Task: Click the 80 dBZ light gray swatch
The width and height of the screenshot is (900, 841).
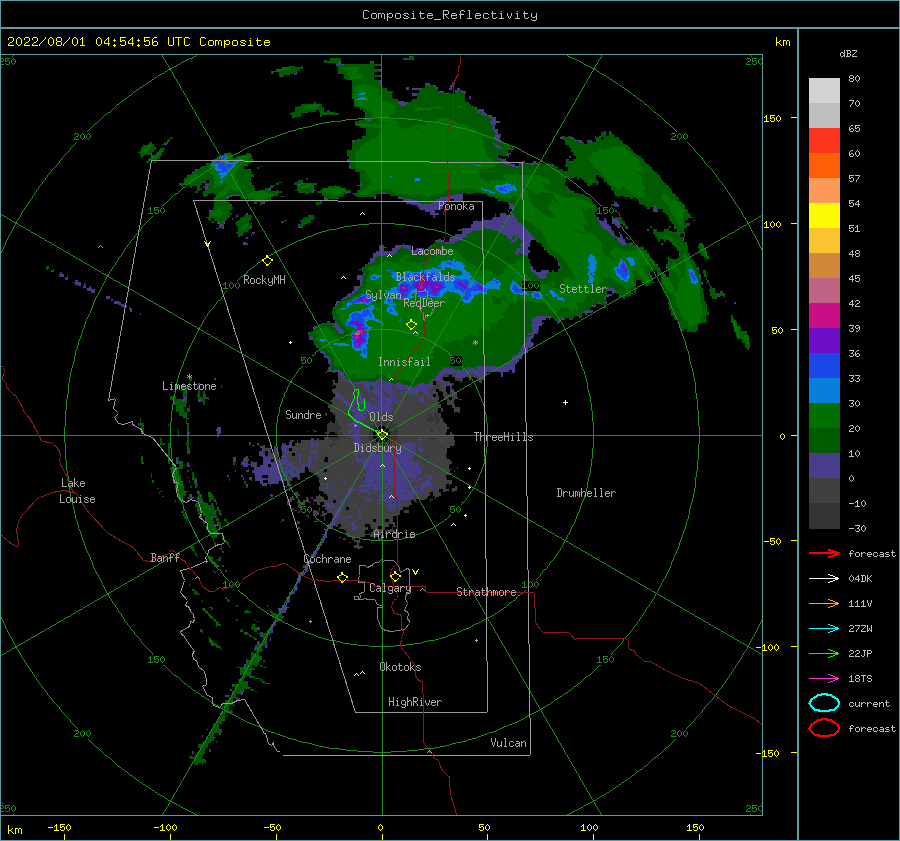Action: tap(824, 91)
